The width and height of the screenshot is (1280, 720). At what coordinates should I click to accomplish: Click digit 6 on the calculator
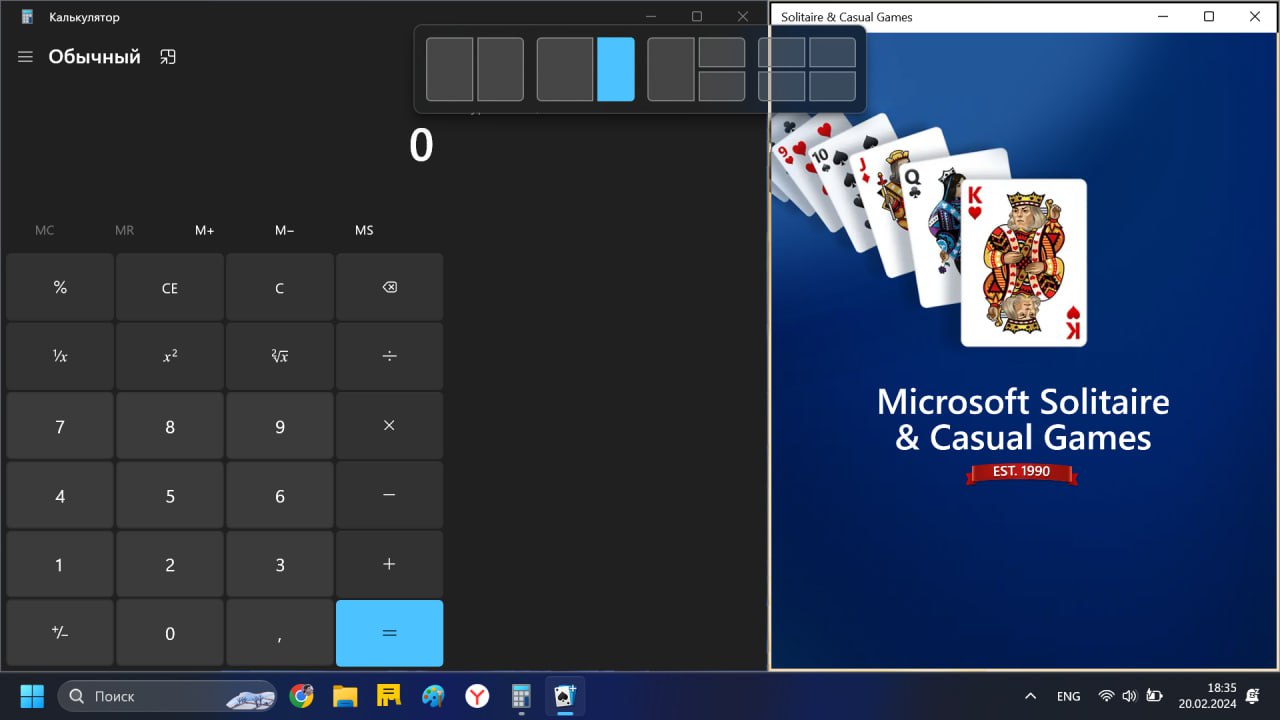click(280, 495)
